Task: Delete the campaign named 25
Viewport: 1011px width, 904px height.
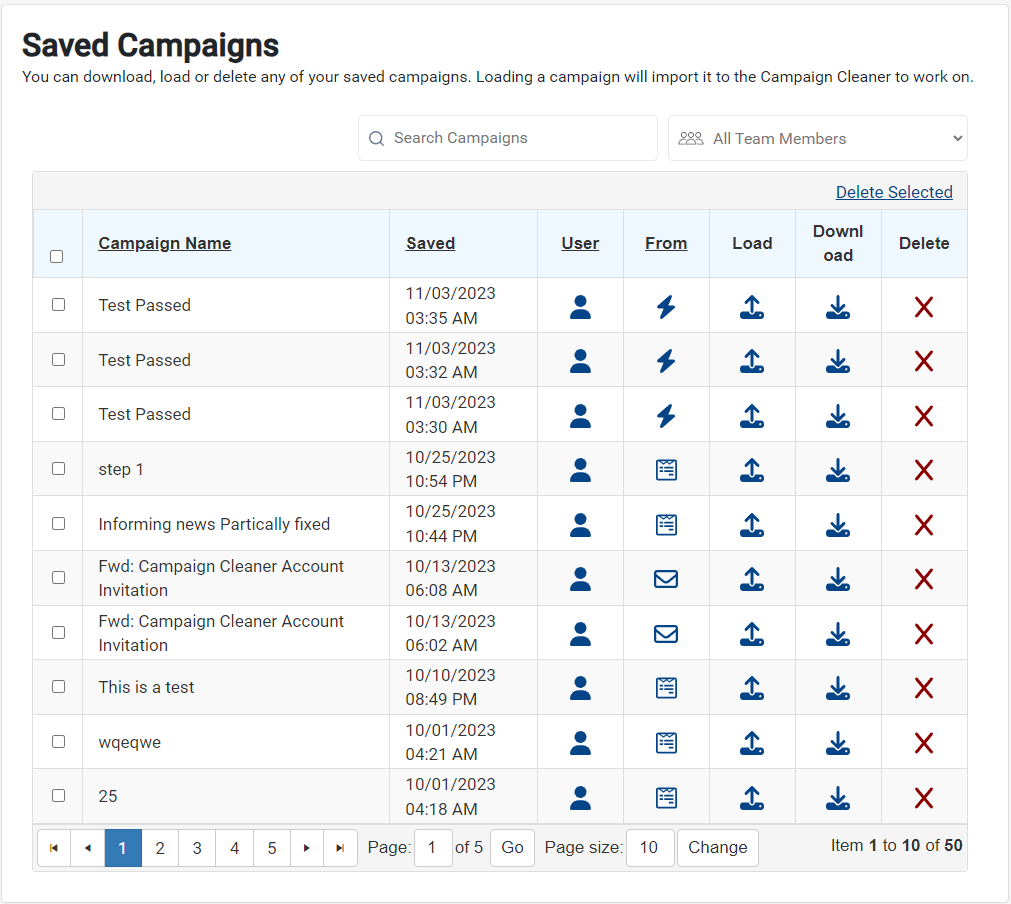Action: tap(923, 798)
